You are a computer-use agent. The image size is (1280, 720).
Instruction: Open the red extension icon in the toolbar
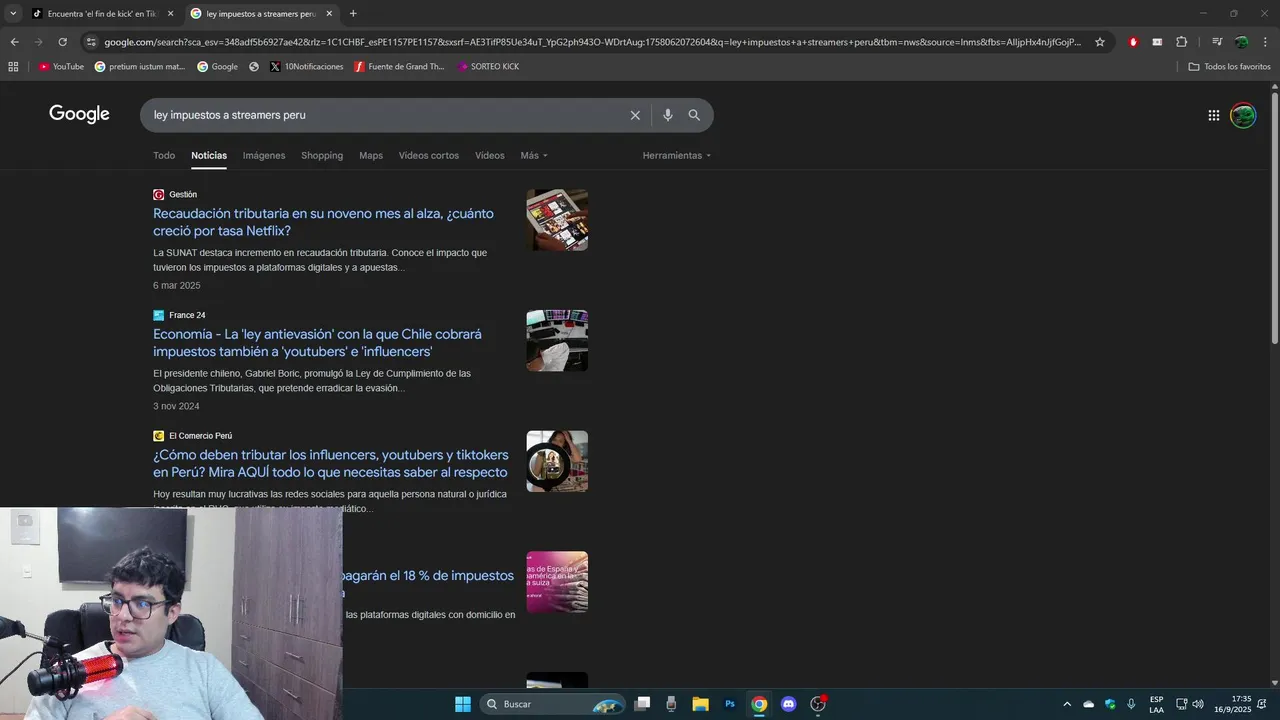tap(1133, 42)
